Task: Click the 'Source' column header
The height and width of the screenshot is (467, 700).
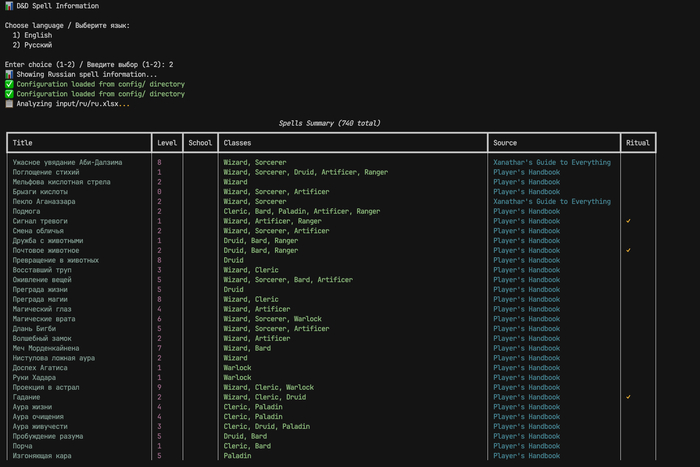Action: pos(505,143)
